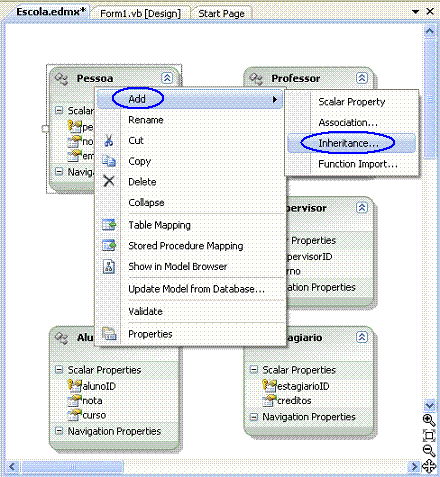Collapse Scalar Properties in Aluno entity
Screen dimensions: 440x477
coord(59,370)
